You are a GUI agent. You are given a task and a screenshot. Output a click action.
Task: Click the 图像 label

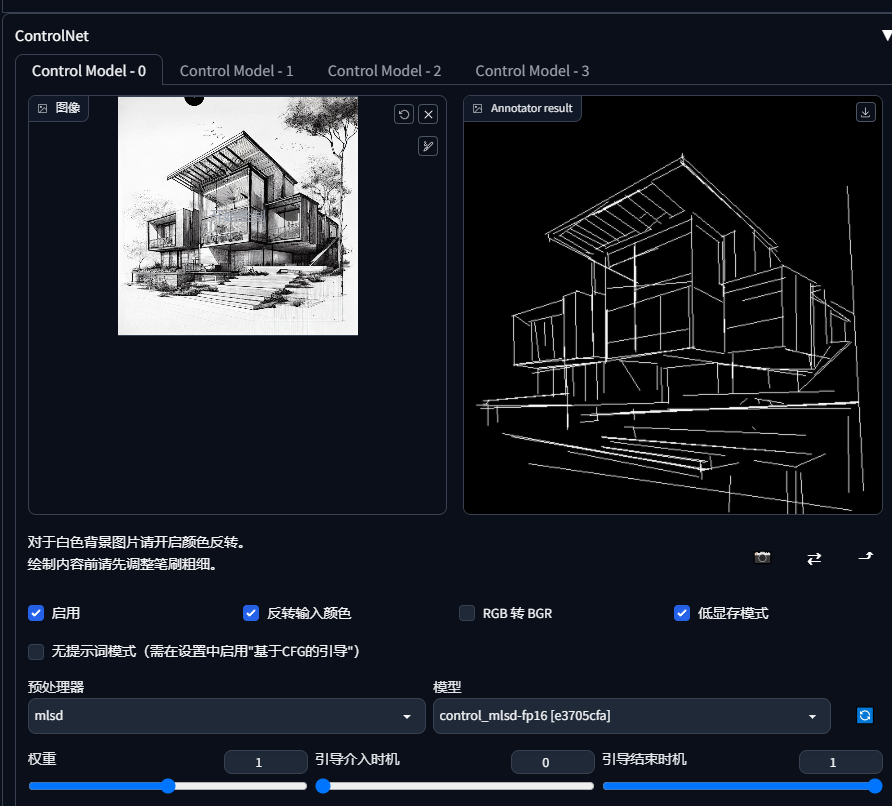pyautogui.click(x=68, y=108)
